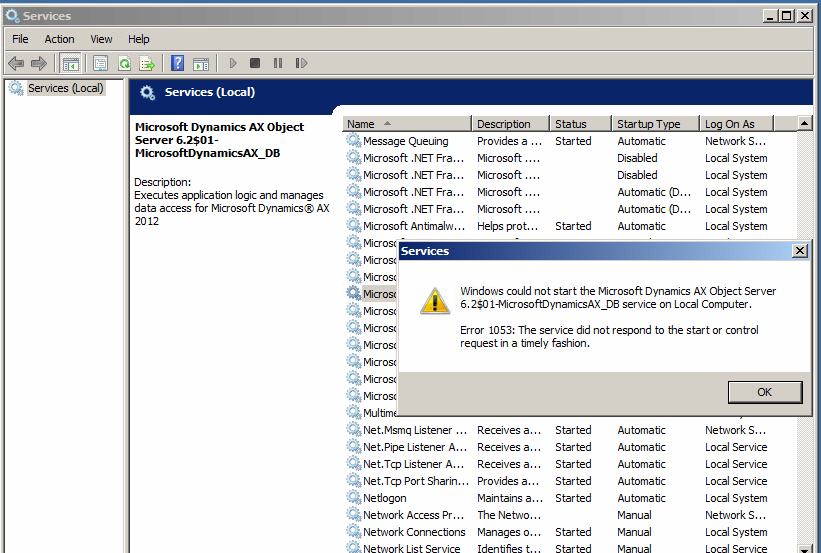
Task: Click the gear icon beside Net.Pipe Listener
Action: coord(353,446)
